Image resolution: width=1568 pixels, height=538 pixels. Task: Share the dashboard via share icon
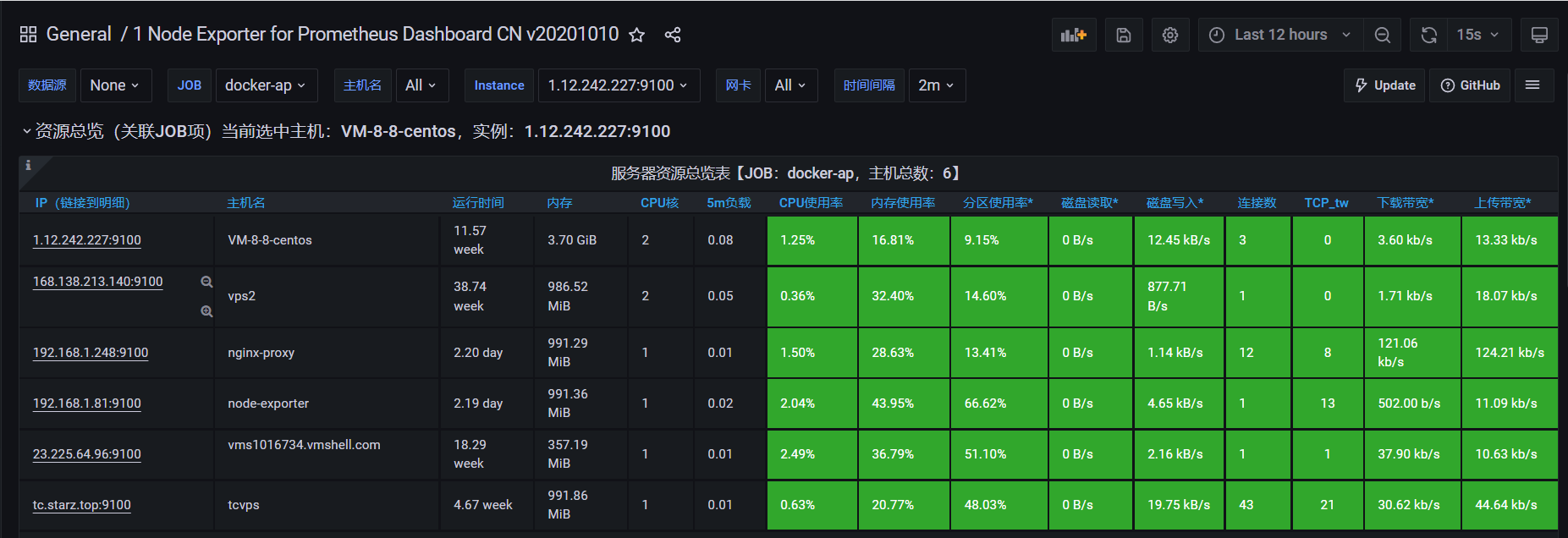(x=673, y=35)
